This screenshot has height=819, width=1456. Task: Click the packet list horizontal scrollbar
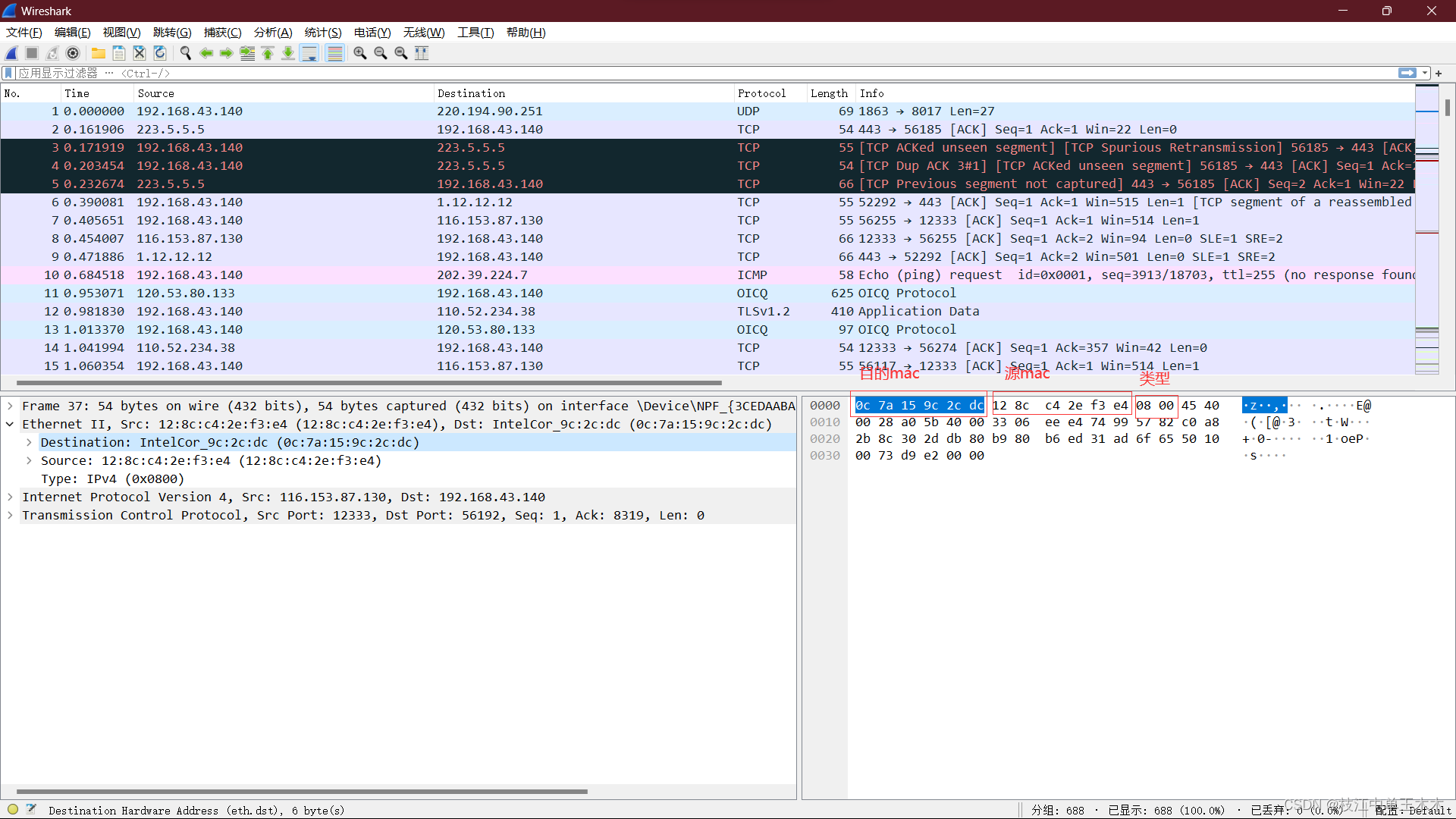(369, 383)
